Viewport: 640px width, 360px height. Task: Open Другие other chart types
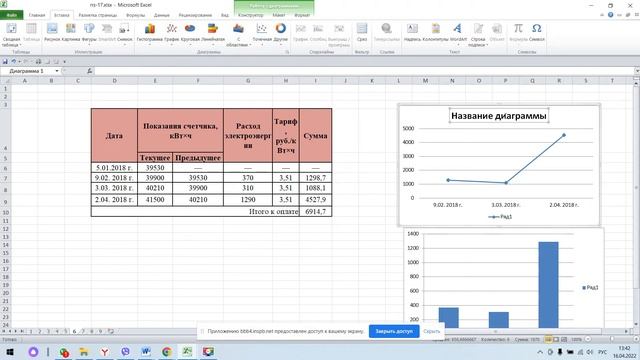coord(281,33)
